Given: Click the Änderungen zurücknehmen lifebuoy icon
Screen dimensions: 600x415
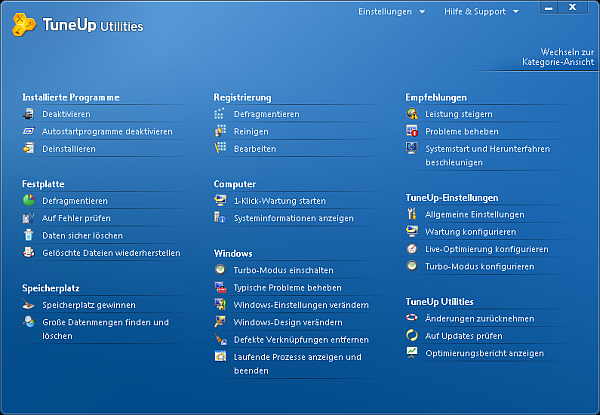Looking at the screenshot, I should (412, 317).
